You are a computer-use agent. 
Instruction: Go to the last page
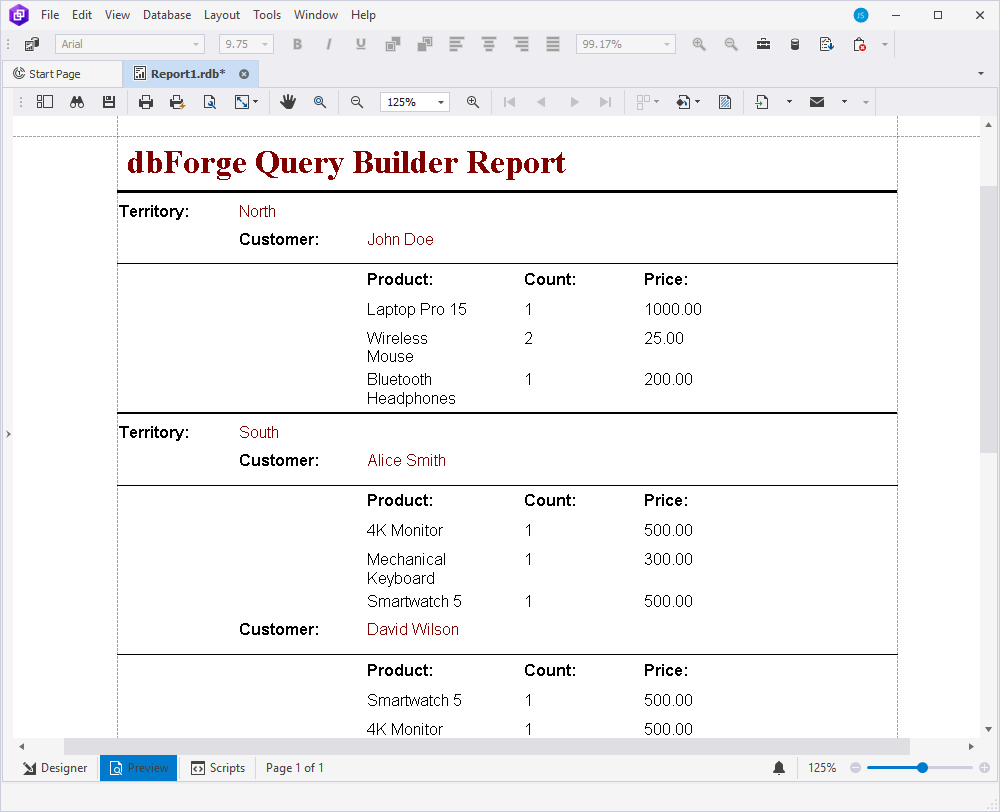pos(605,102)
